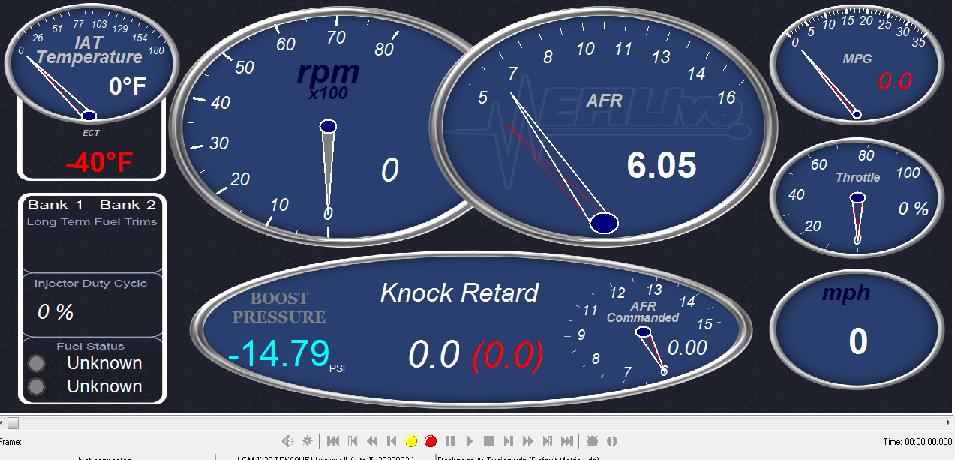Viewport: 955px width, 460px height.
Task: Click the fast forward double-arrow button
Action: tap(528, 441)
